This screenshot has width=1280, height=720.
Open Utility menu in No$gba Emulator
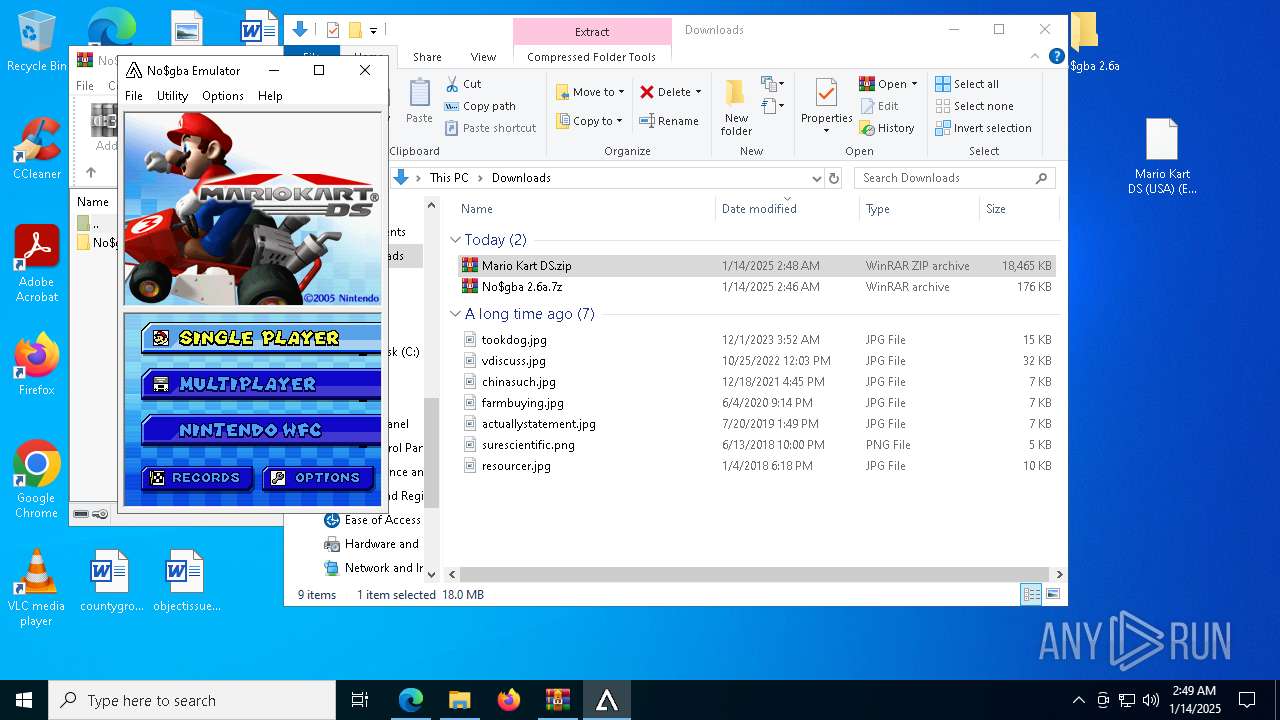(172, 96)
